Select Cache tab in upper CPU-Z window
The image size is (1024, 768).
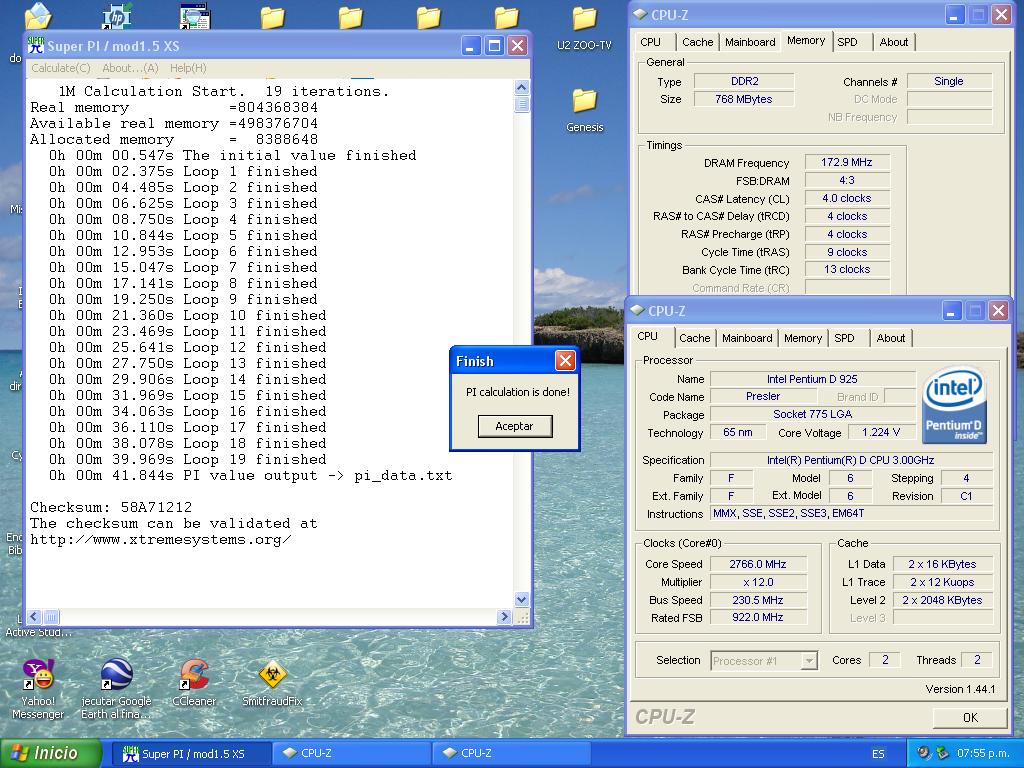click(x=697, y=42)
